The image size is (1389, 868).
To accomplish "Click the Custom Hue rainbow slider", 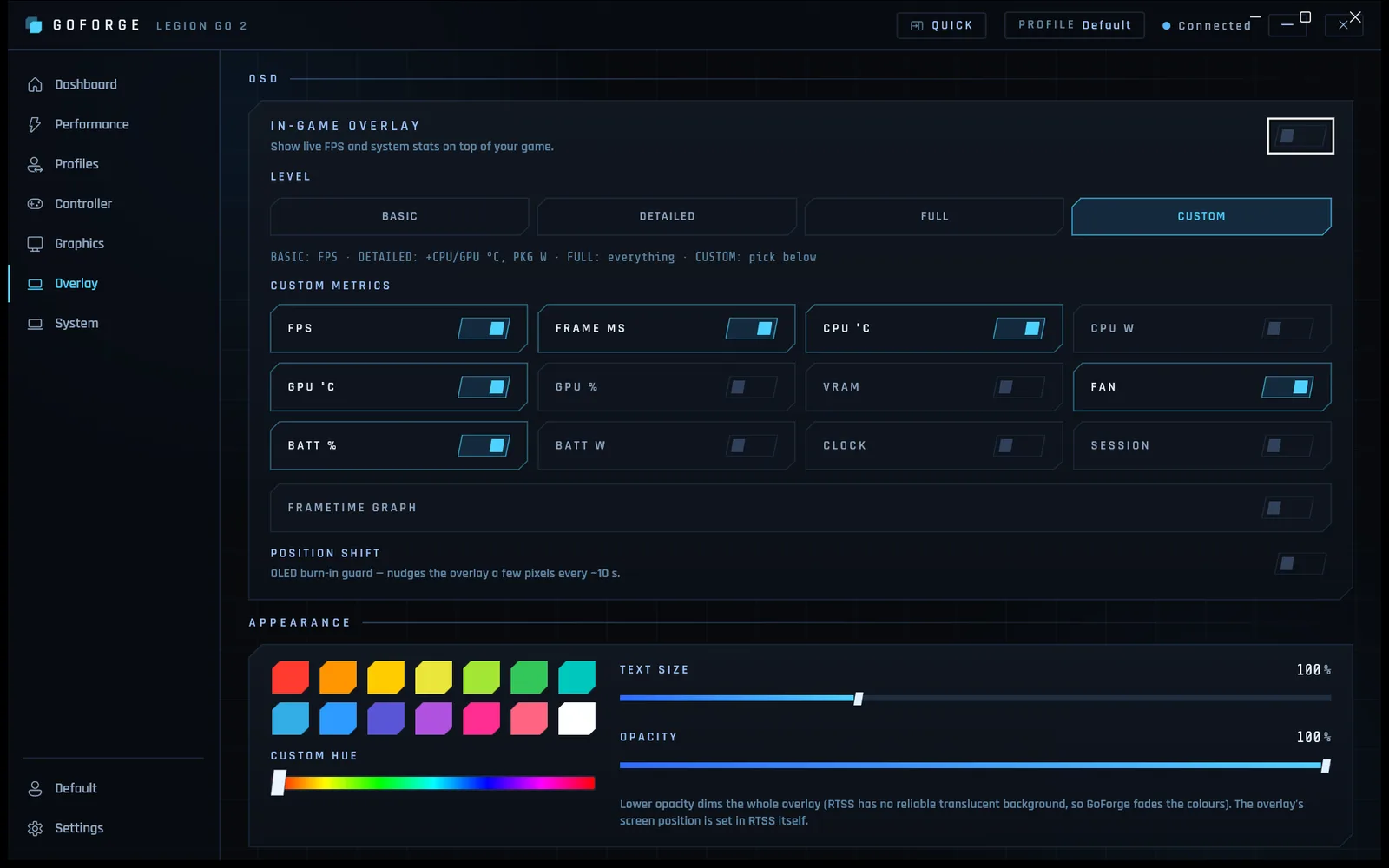I will 433,783.
